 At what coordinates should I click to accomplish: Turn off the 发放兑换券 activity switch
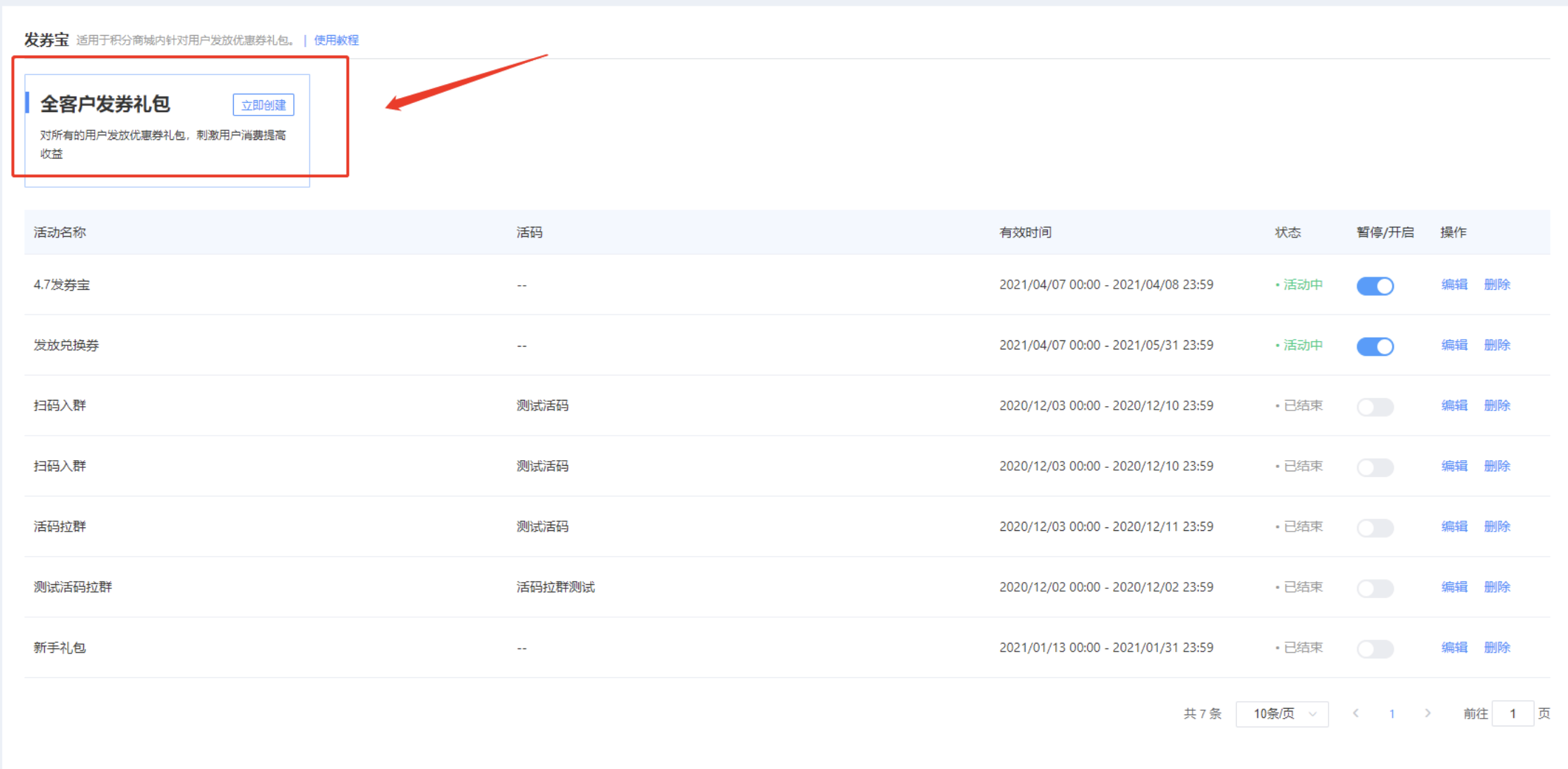tap(1375, 346)
